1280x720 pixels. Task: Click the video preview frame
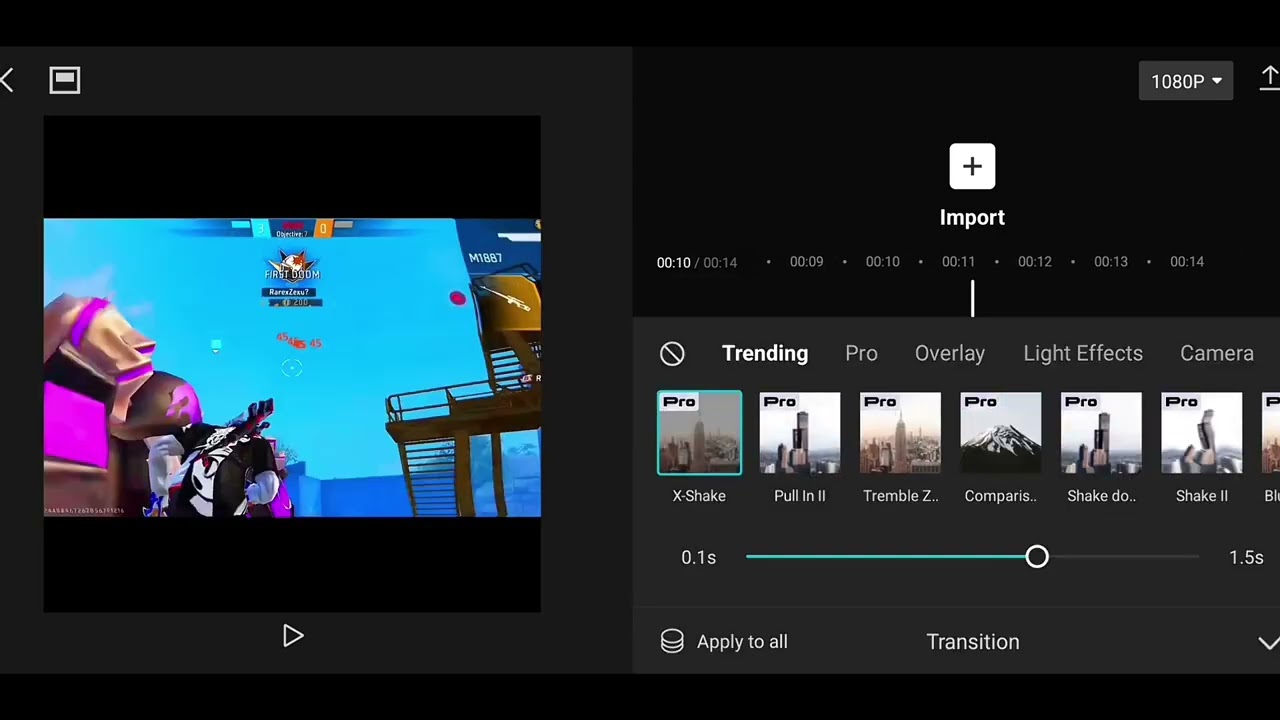(292, 364)
